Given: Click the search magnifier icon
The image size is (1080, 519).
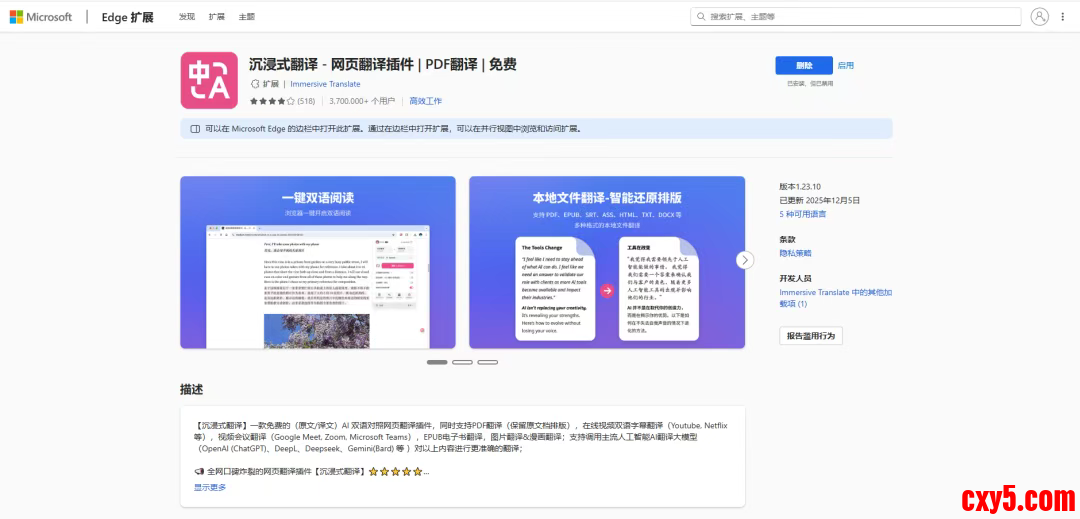Looking at the screenshot, I should (x=701, y=17).
